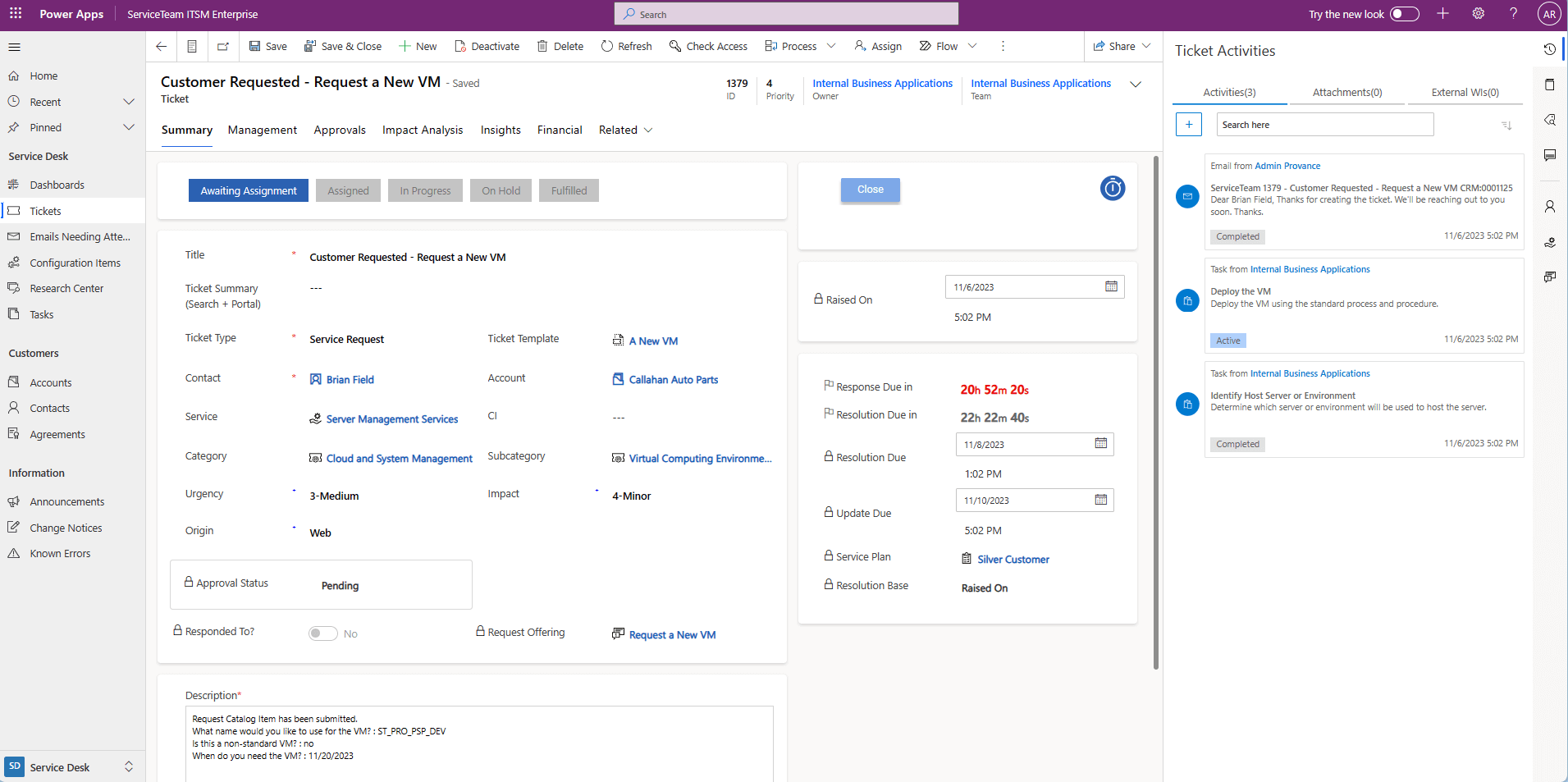Open the posts panel via comment icon

(1551, 155)
